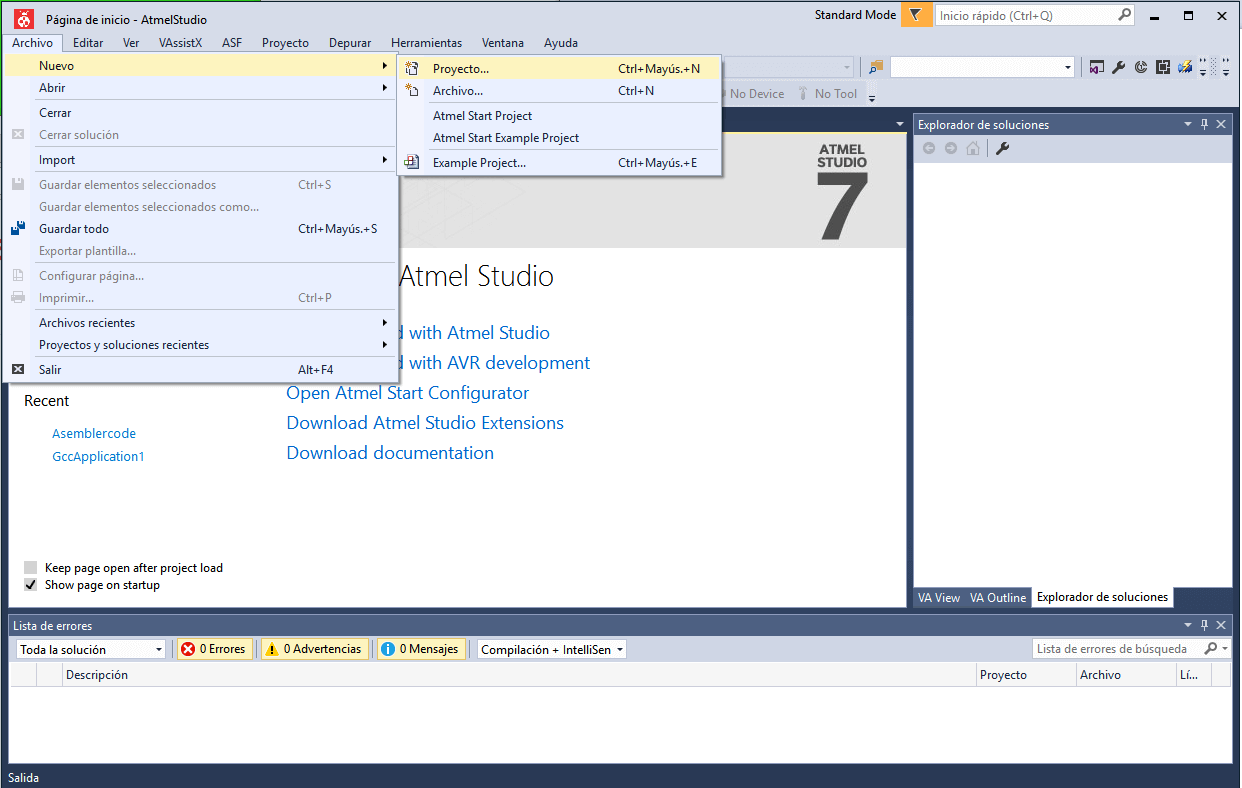
Task: Select Guardar todo menu item
Action: (200, 229)
